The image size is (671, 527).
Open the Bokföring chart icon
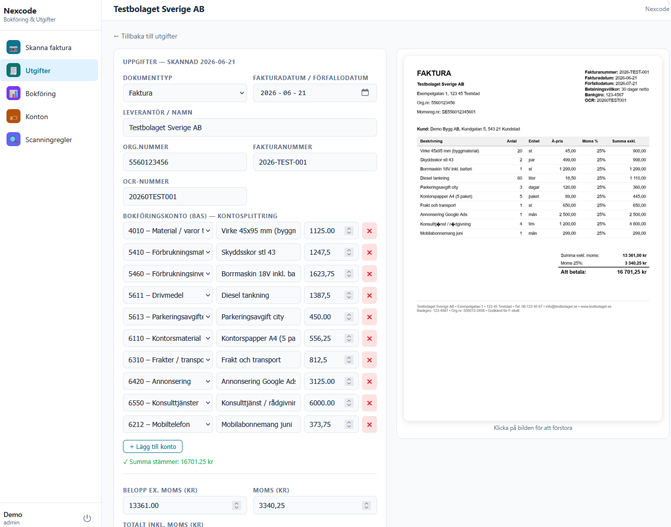click(13, 93)
